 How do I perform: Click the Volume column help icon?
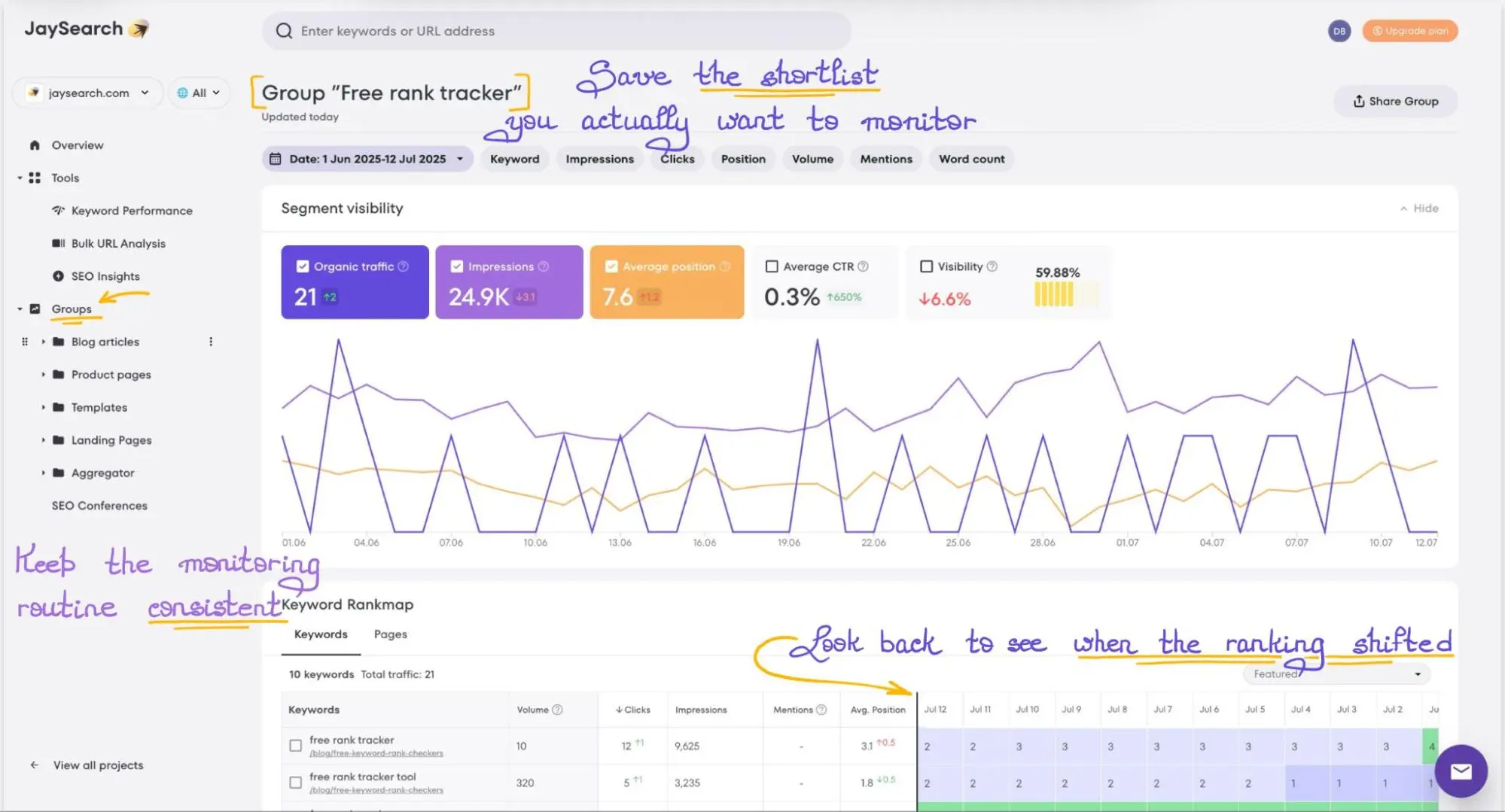click(557, 710)
